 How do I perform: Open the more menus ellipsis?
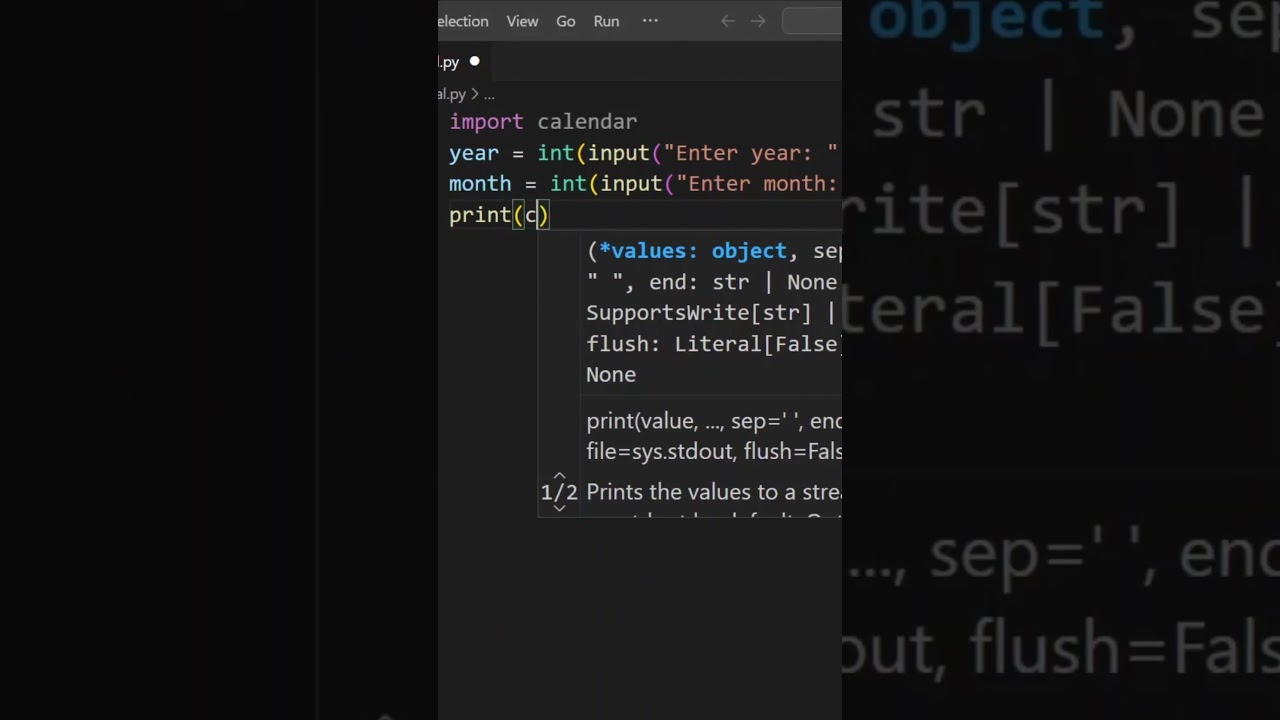click(x=650, y=21)
